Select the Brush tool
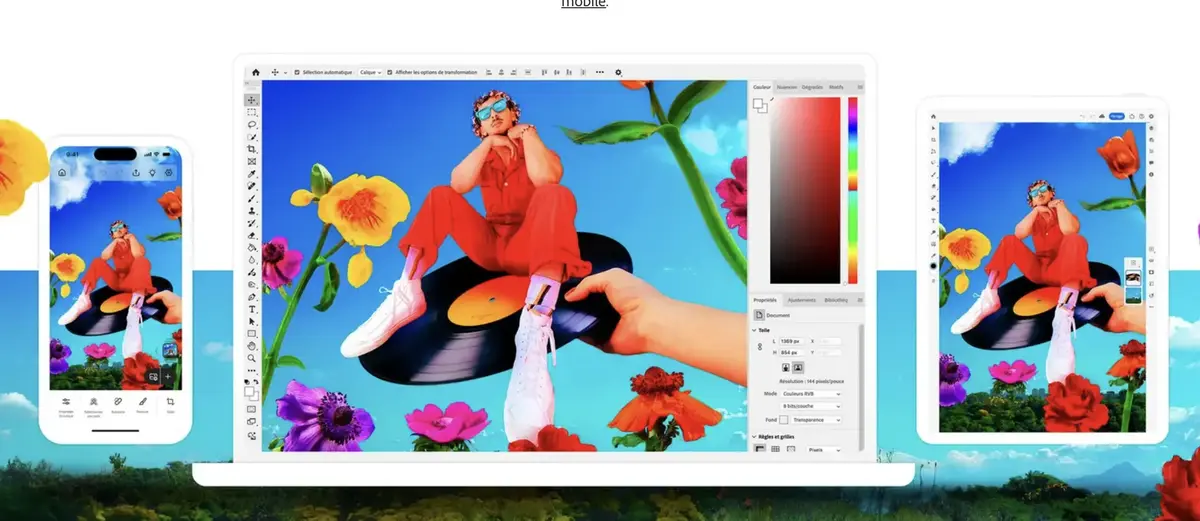1200x521 pixels. pos(252,198)
